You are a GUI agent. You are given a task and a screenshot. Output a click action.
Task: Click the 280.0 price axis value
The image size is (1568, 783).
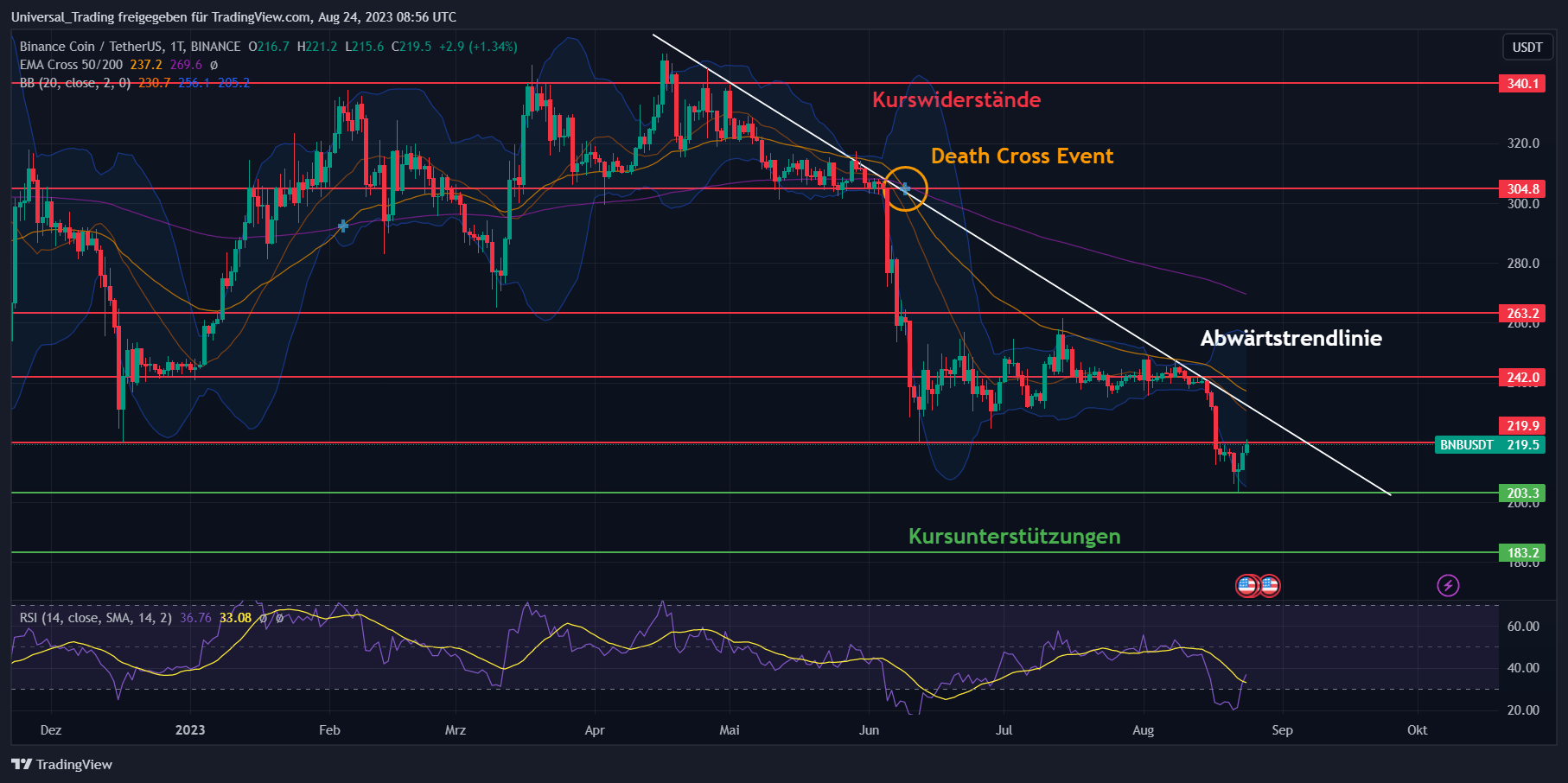point(1523,264)
